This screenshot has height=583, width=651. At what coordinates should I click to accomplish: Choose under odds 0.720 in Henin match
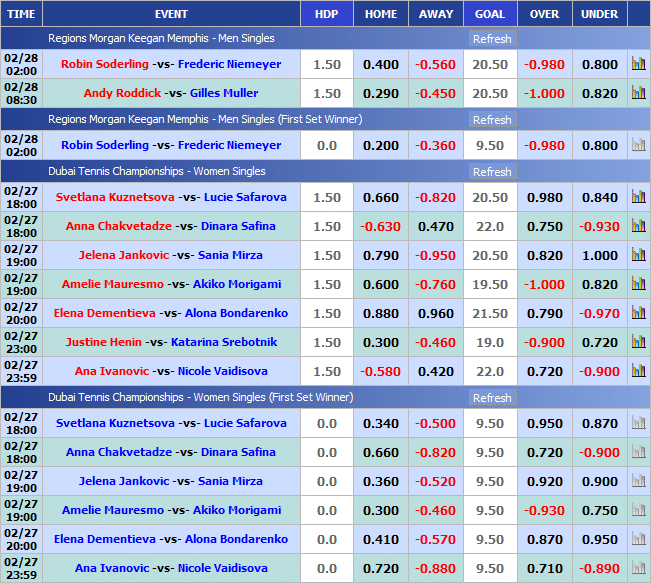click(599, 342)
